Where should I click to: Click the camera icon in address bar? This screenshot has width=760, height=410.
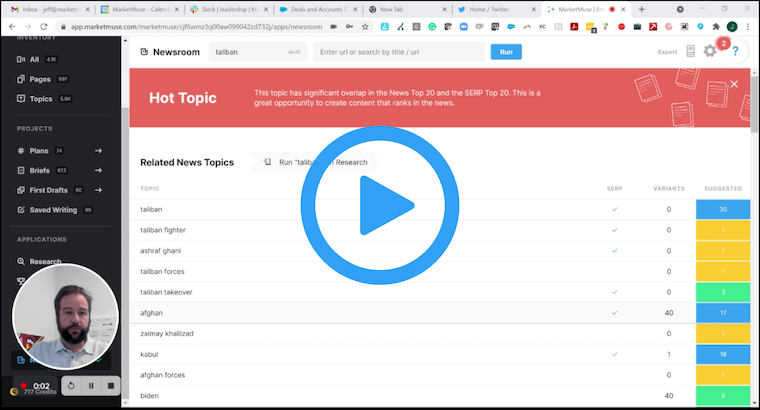tap(333, 27)
